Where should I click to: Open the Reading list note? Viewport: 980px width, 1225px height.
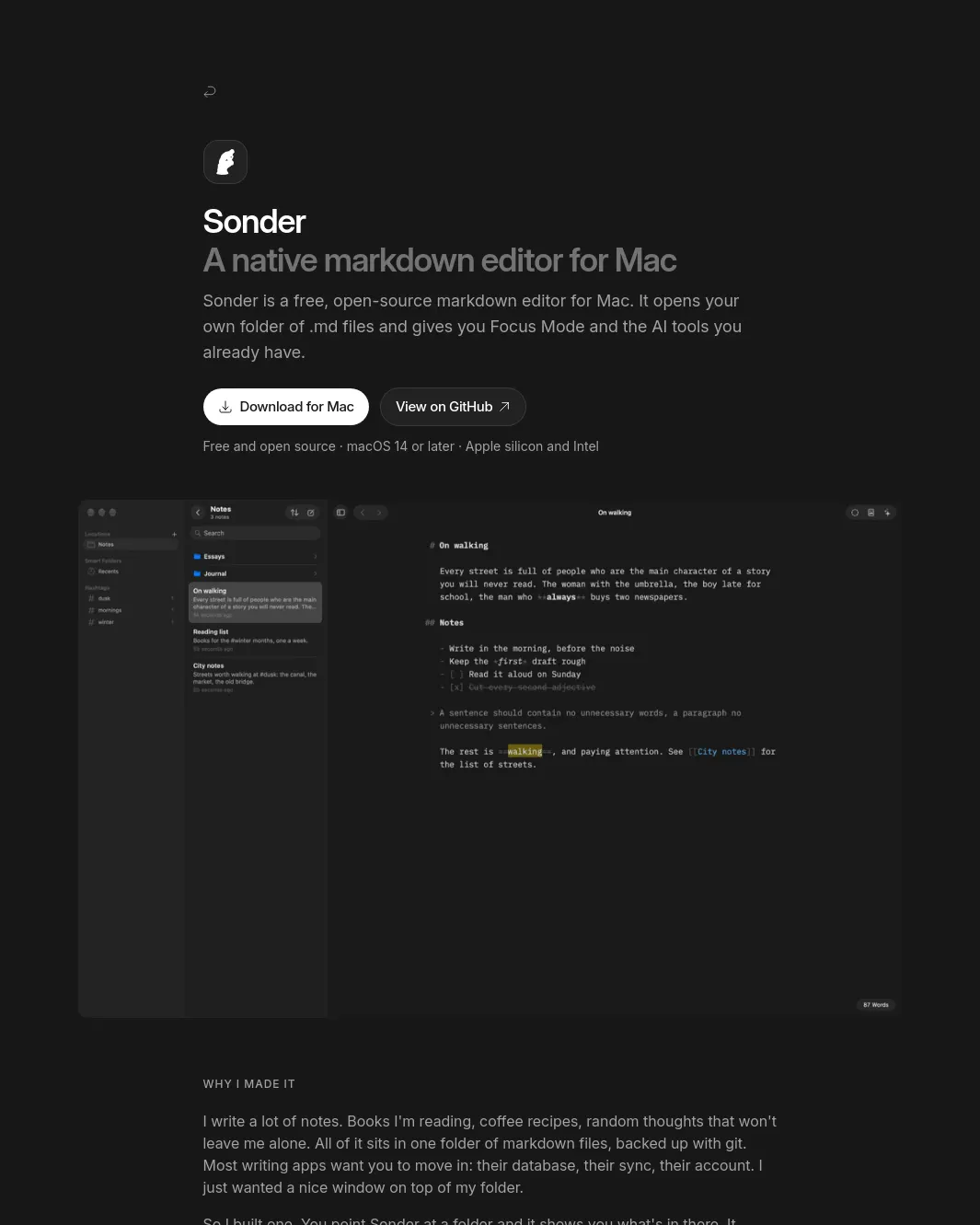tap(256, 640)
